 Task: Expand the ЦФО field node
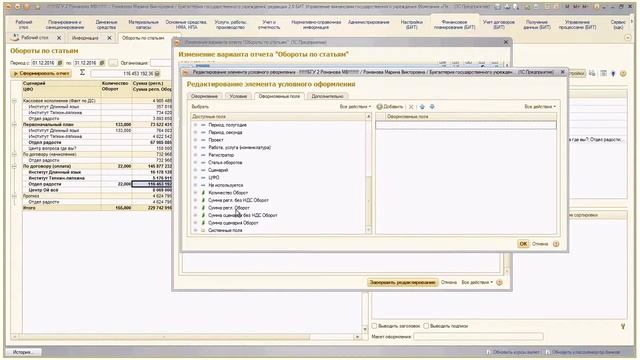[195, 178]
